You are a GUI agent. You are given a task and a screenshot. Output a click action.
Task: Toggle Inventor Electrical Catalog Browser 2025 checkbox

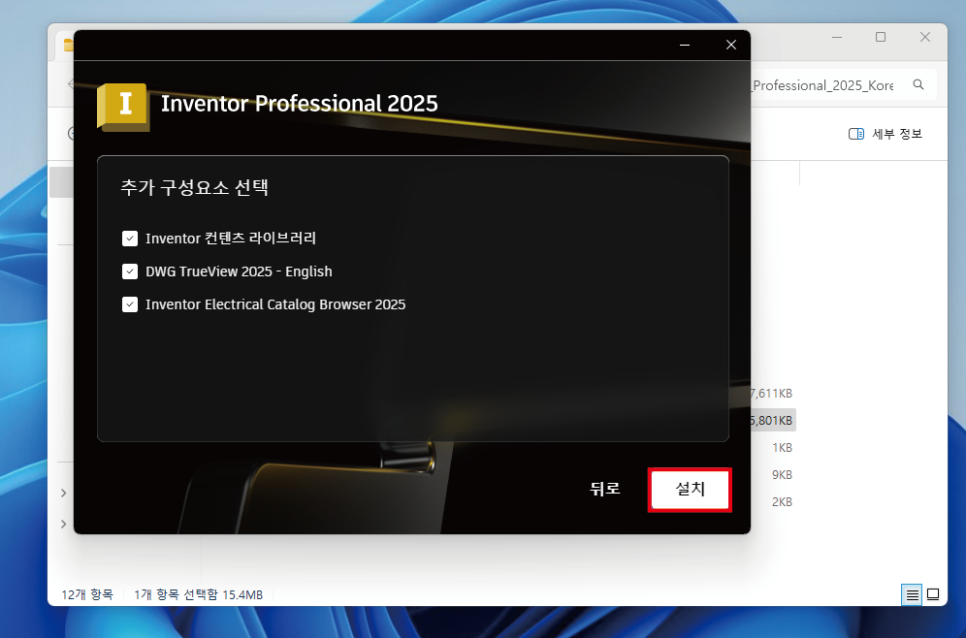click(129, 304)
